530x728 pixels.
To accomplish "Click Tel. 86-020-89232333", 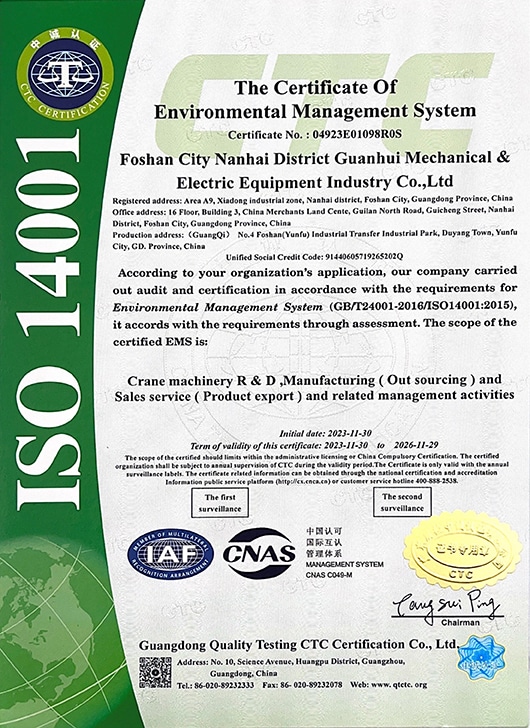I will point(215,685).
